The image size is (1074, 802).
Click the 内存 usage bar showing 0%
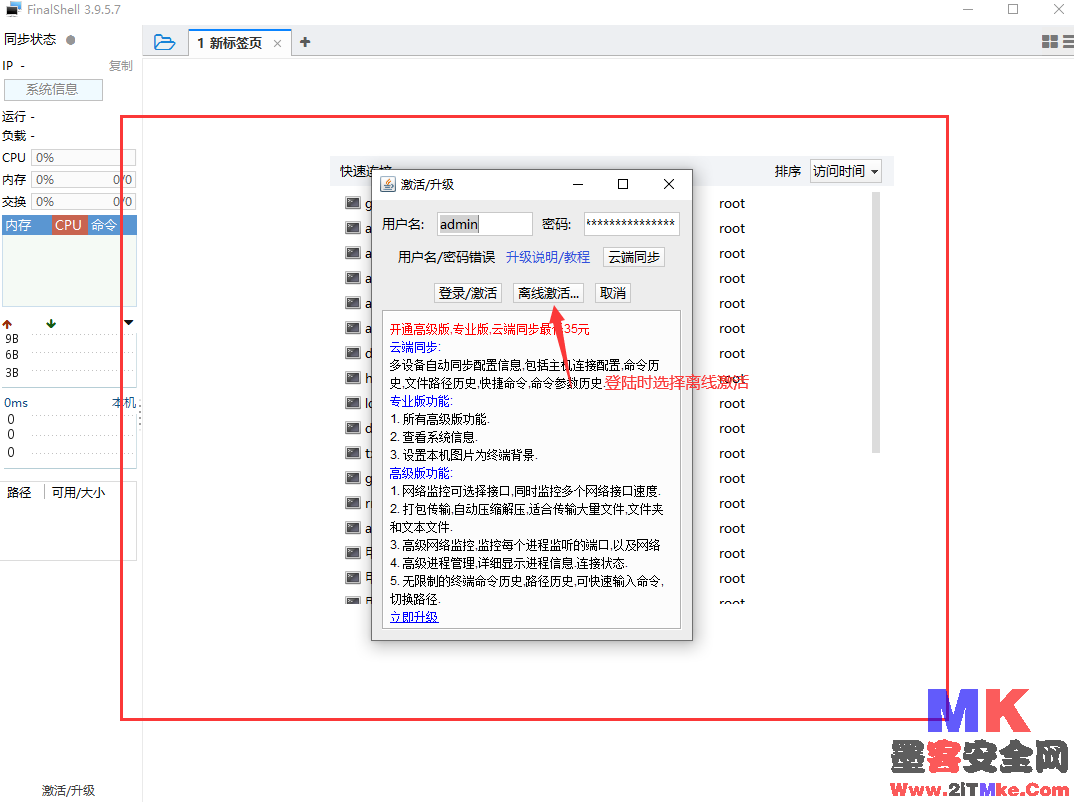[x=84, y=179]
